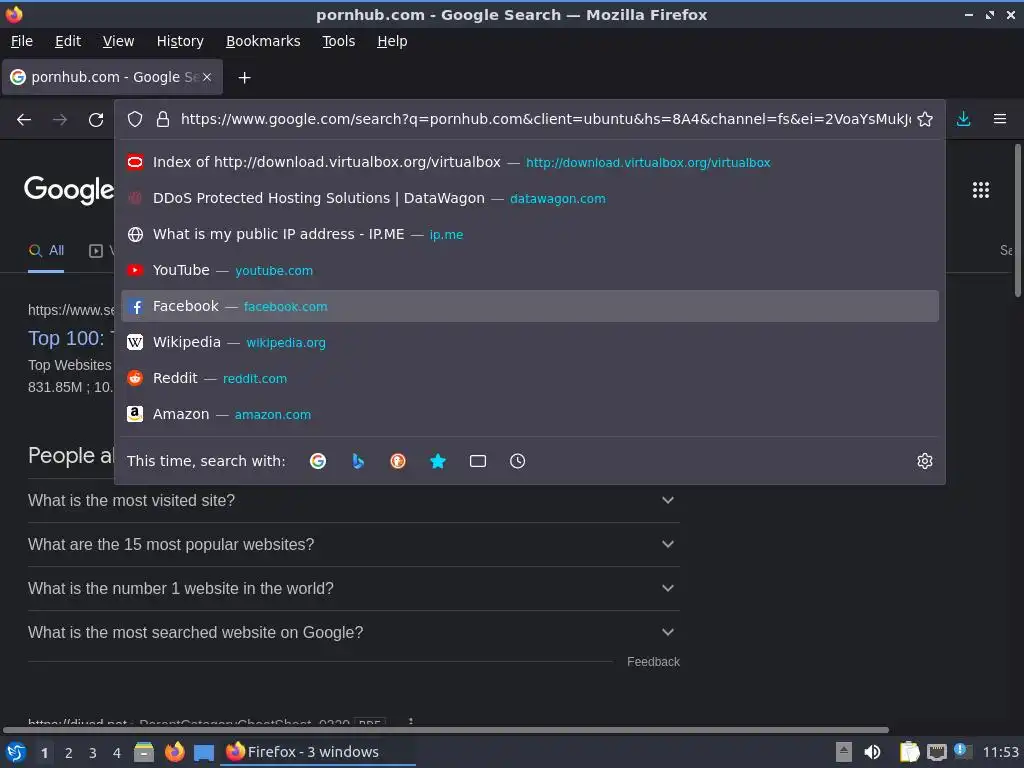The width and height of the screenshot is (1024, 768).
Task: Click the Google logo
Action: 69,190
